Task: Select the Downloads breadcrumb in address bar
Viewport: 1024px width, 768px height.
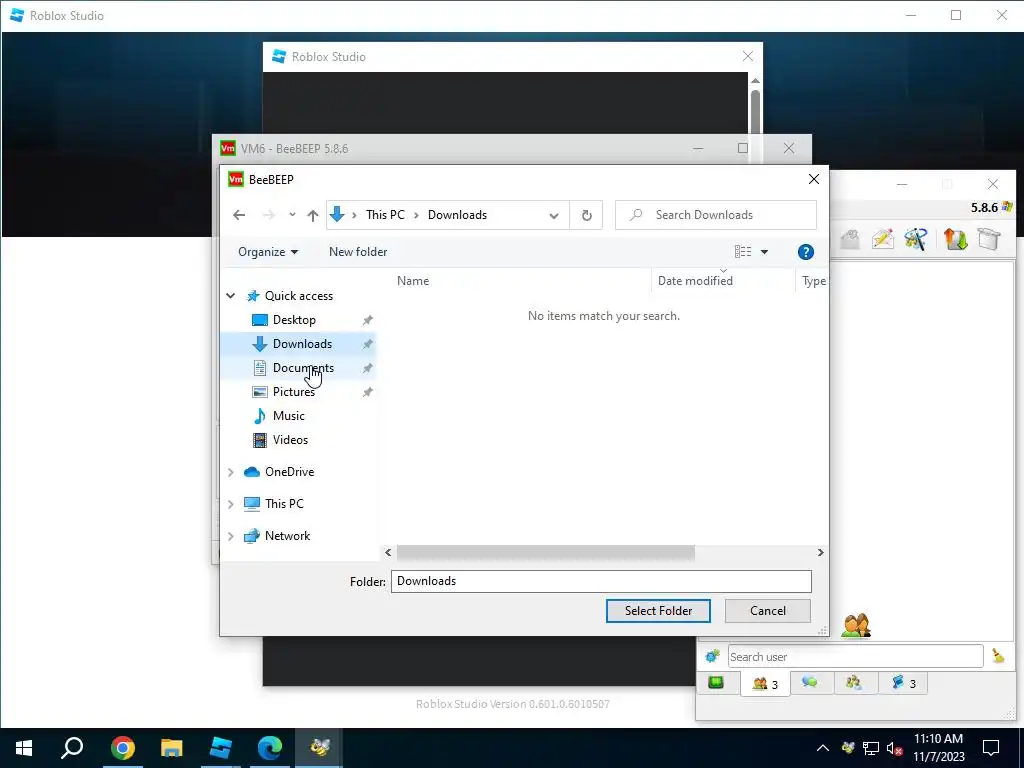Action: pos(457,215)
